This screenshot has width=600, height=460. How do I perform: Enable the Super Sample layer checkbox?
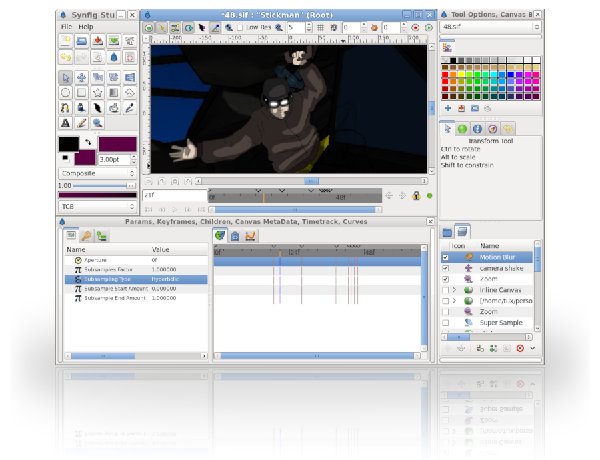pos(445,323)
